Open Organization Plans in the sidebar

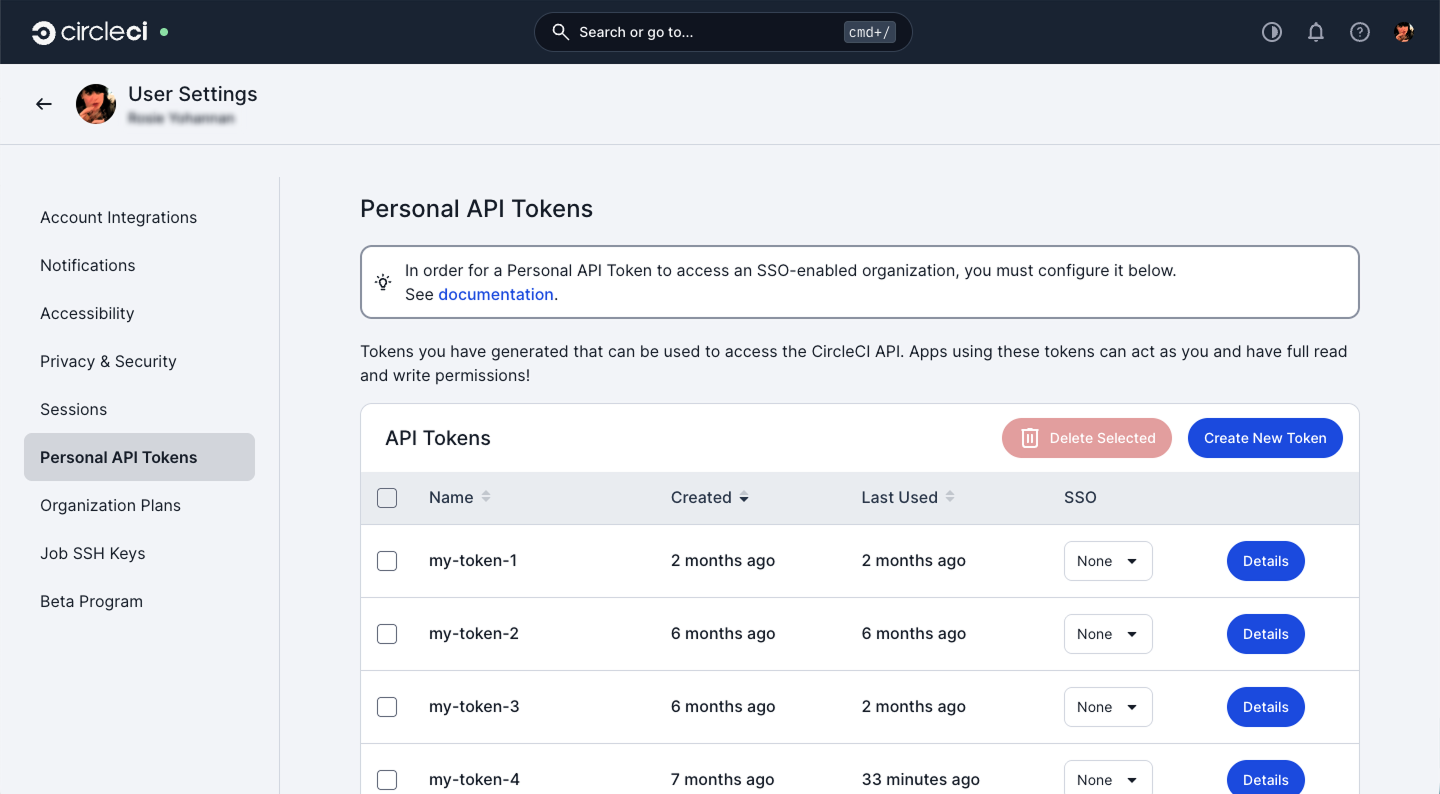coord(110,505)
